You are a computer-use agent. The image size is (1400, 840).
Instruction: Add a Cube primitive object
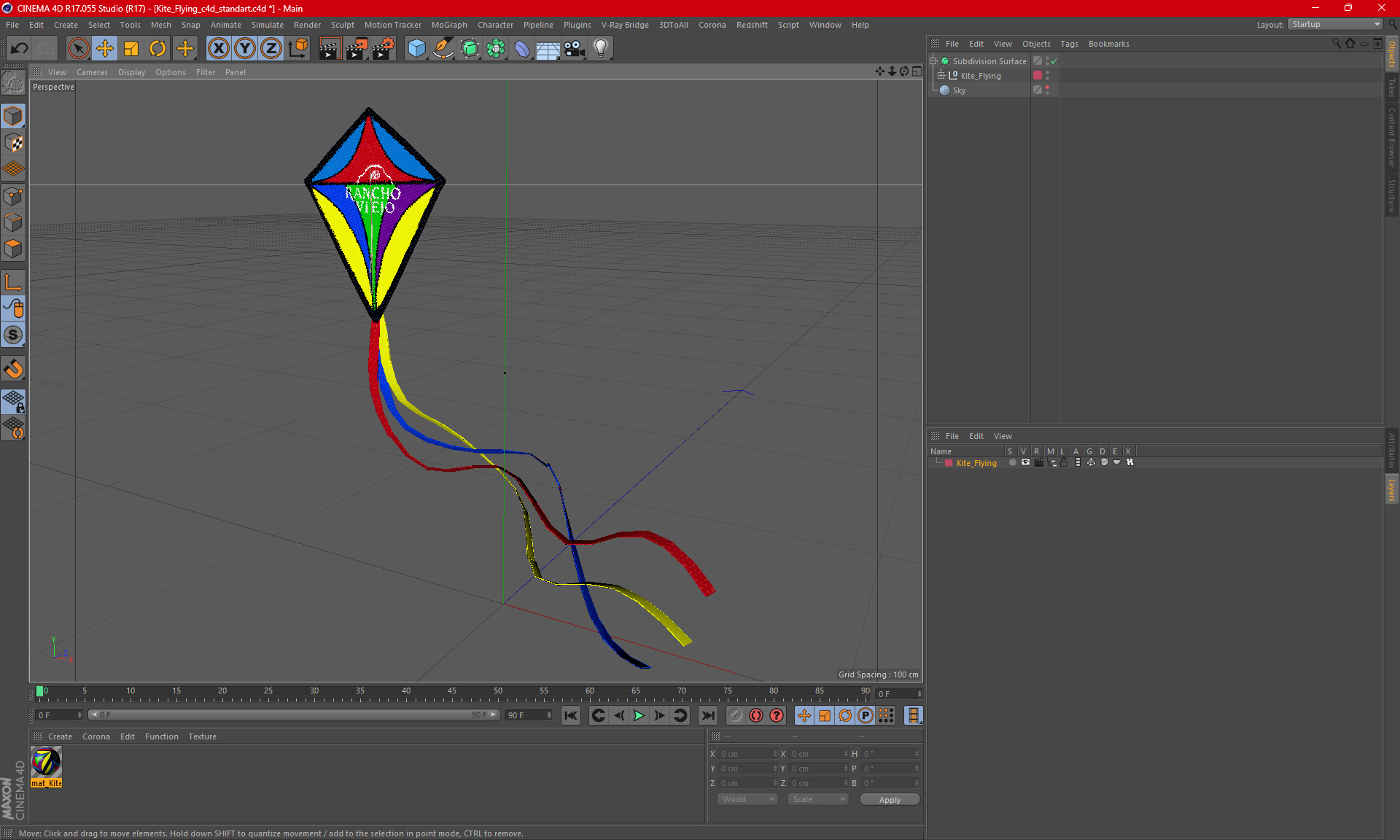point(416,49)
